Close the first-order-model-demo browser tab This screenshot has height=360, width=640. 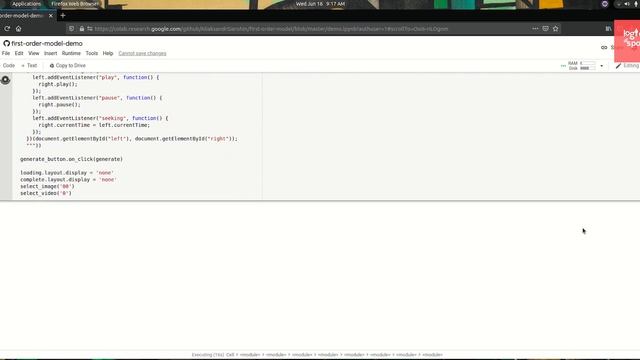[x=51, y=16]
